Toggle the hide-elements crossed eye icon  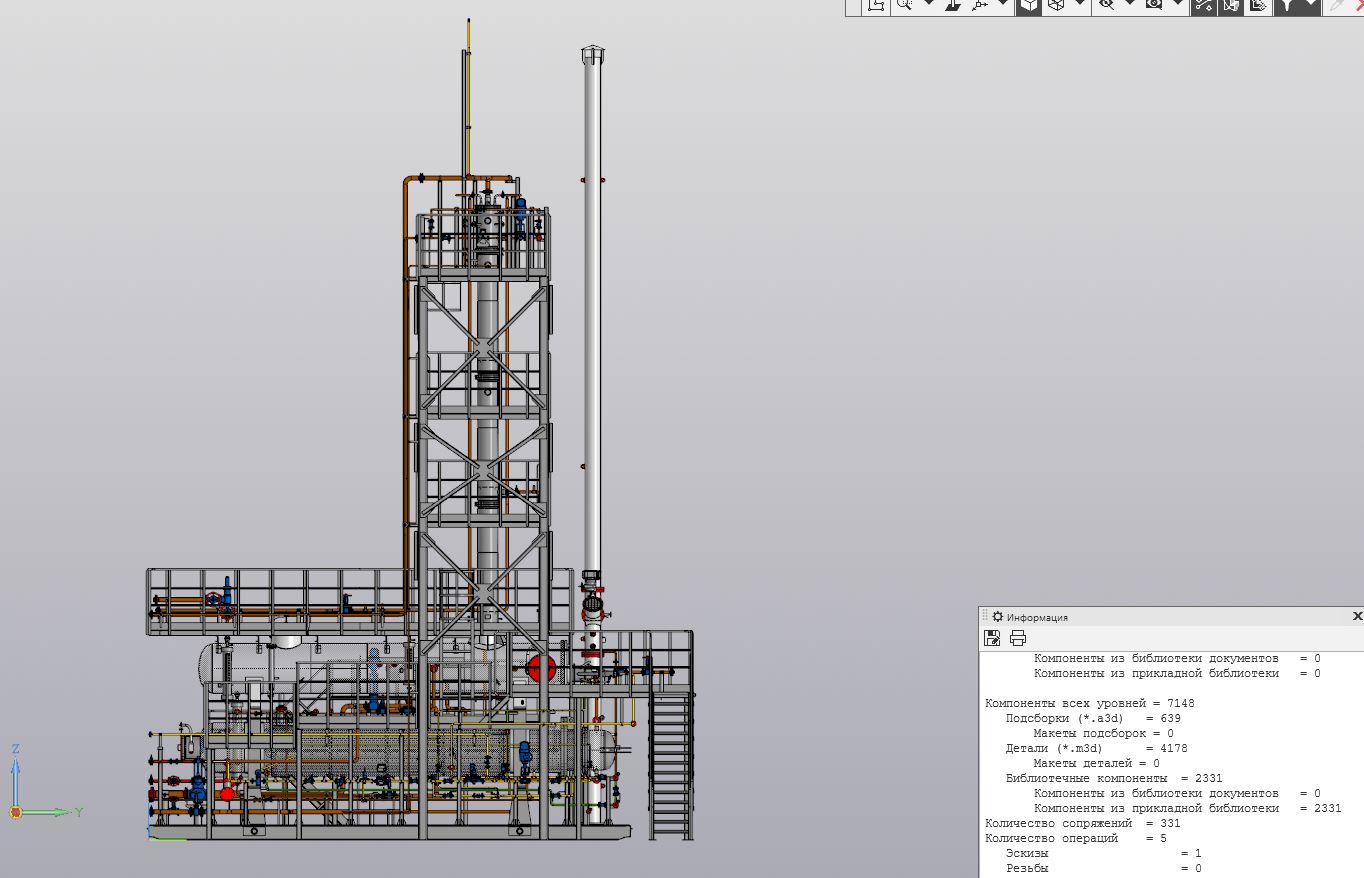[x=1105, y=5]
